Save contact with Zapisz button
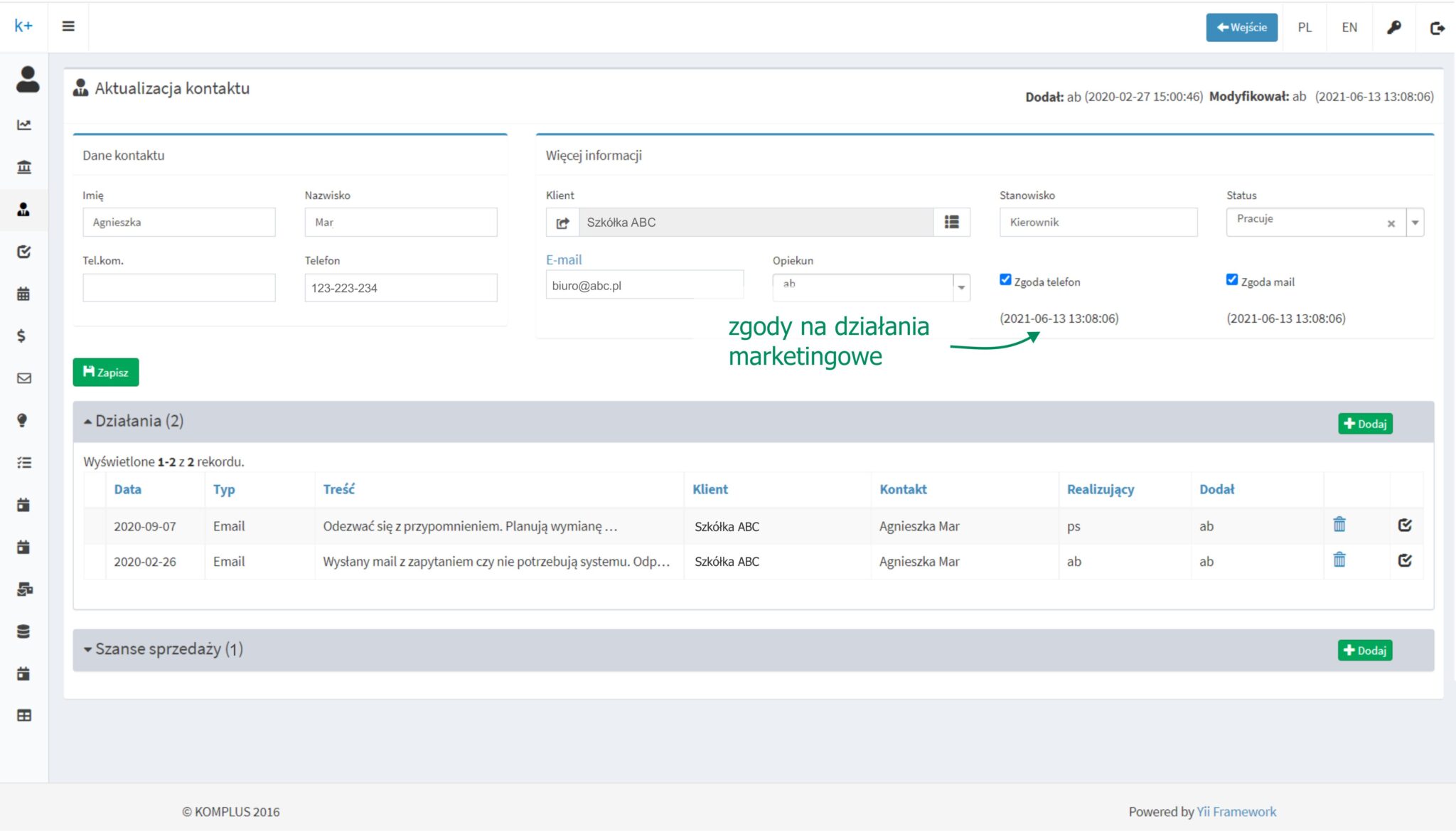The width and height of the screenshot is (1456, 834). point(106,373)
